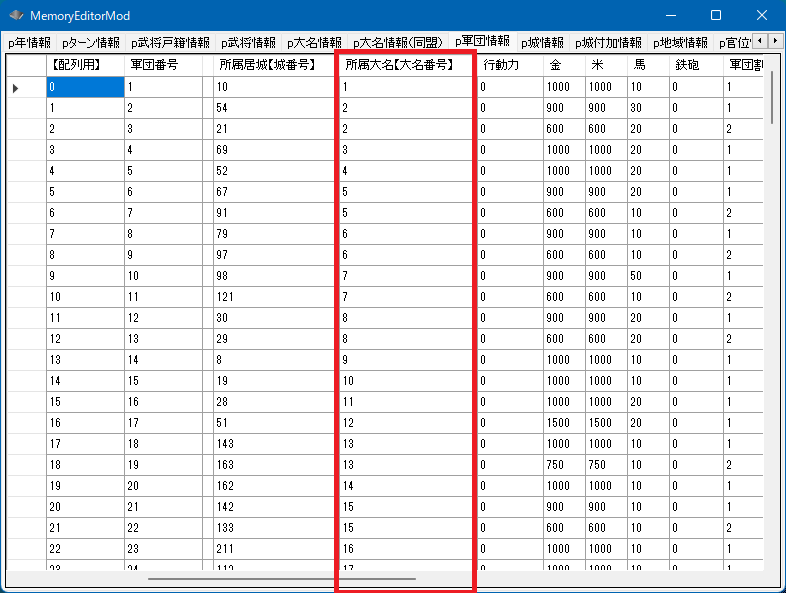This screenshot has width=786, height=593.
Task: Select the current row arrow indicator
Action: point(15,88)
